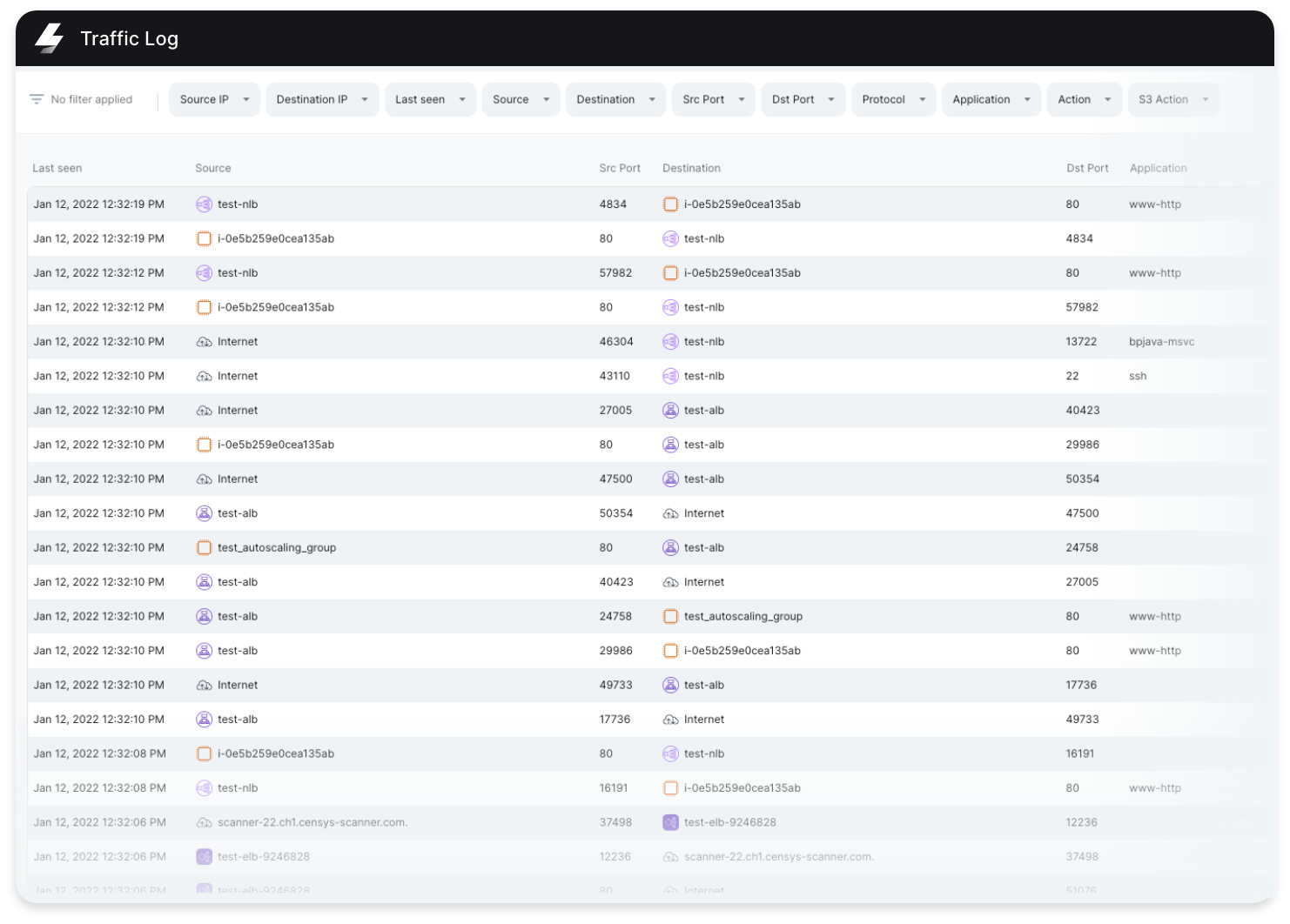Screen dimensions: 1290x924
Task: Open the Destination IP filter dropdown
Action: click(x=322, y=99)
